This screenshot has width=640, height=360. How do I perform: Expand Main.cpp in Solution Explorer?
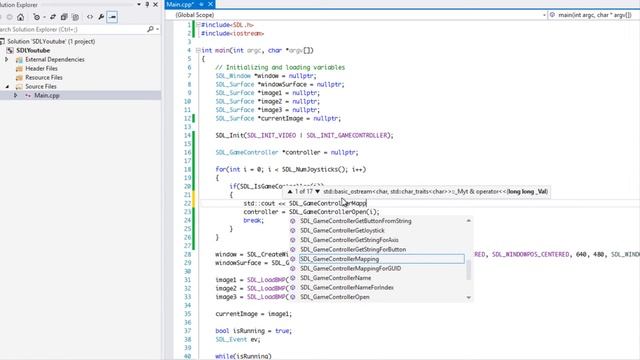click(x=16, y=96)
